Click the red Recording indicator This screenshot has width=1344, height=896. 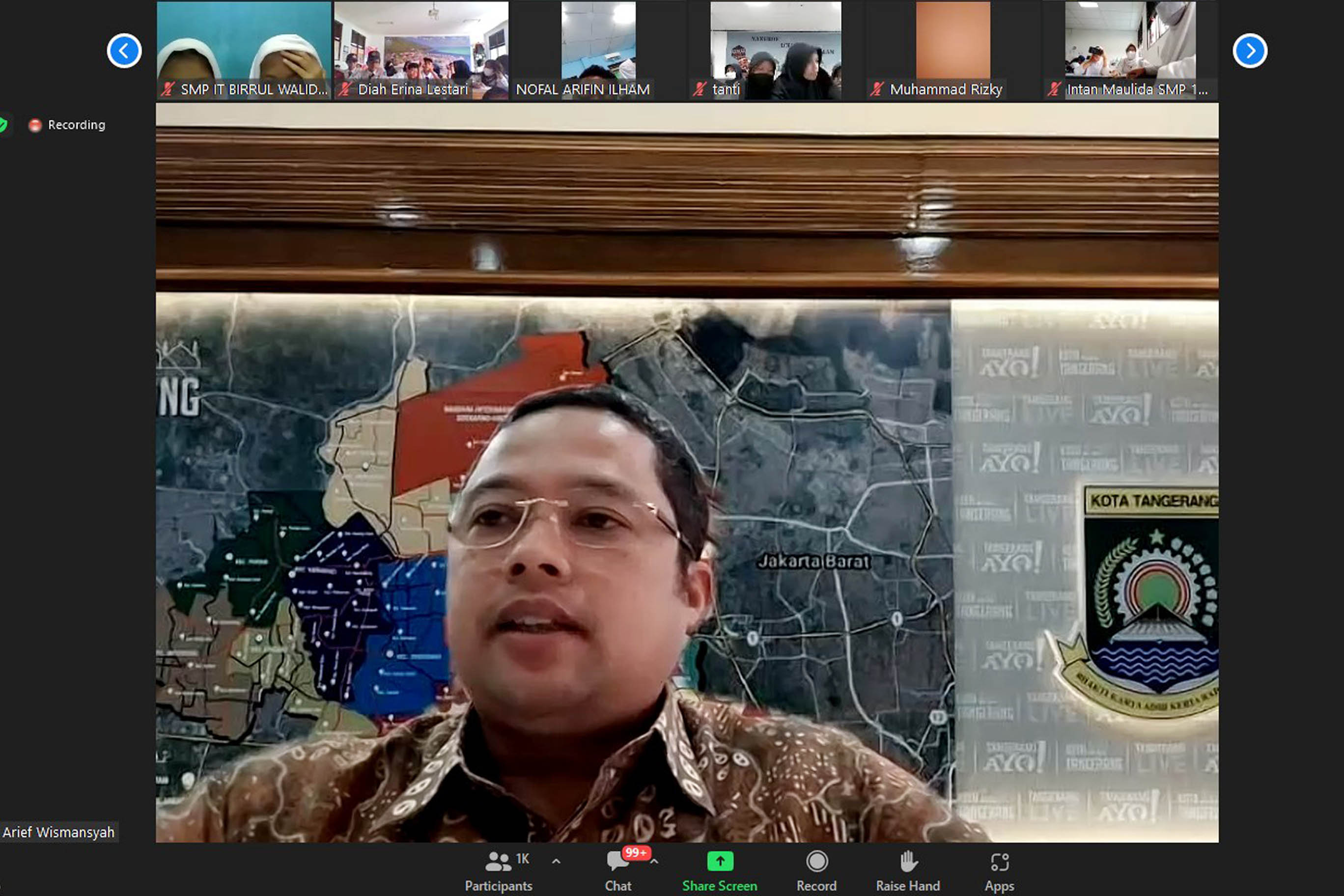tap(35, 125)
